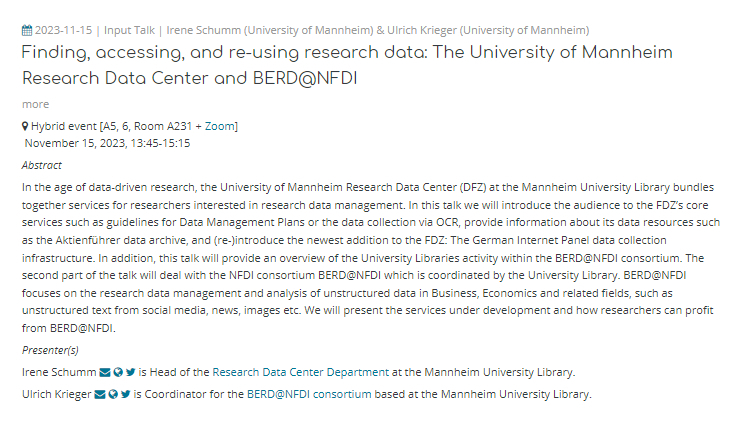Open Ulrich Krieger's website globe icon

pos(113,395)
